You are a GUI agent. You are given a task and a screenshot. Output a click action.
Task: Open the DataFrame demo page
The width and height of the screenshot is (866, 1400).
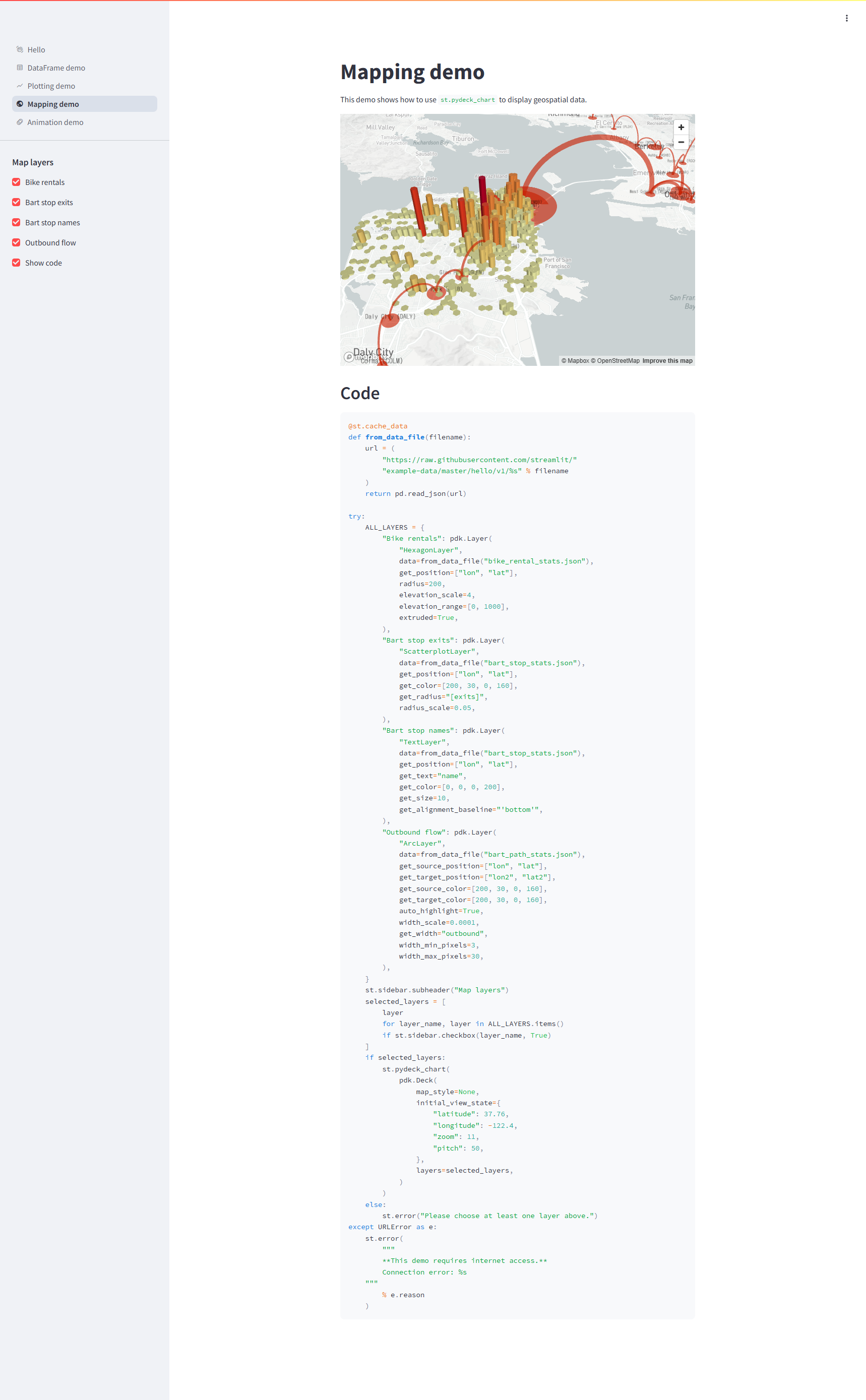84,68
